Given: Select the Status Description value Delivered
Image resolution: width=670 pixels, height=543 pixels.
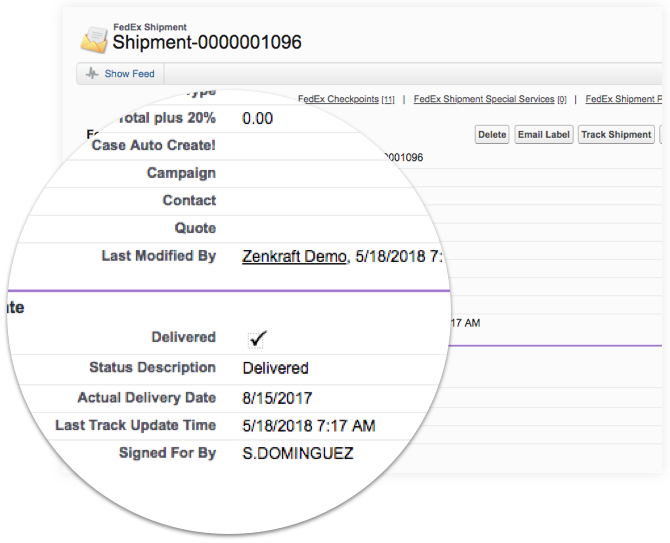Looking at the screenshot, I should (276, 368).
